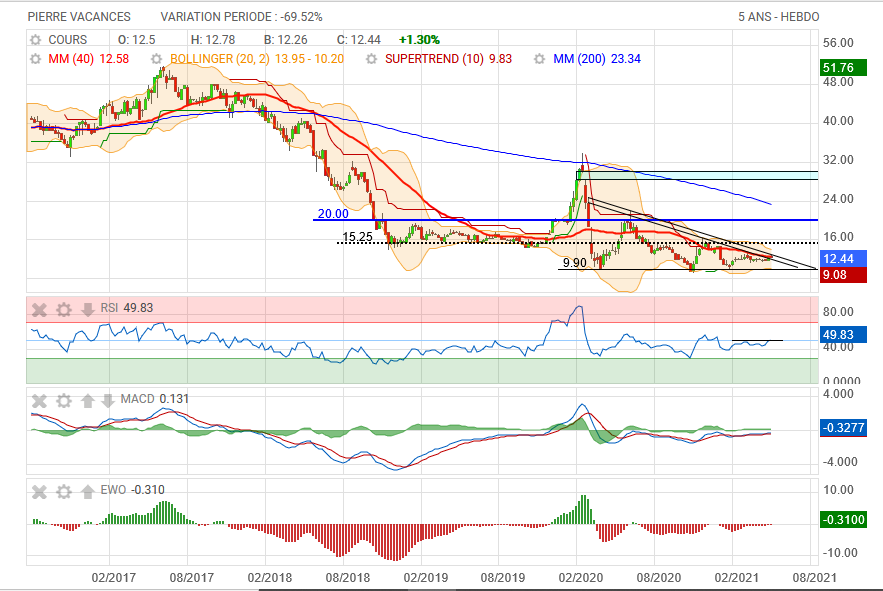This screenshot has width=883, height=591.
Task: Move the RSI panel down
Action: tap(87, 309)
